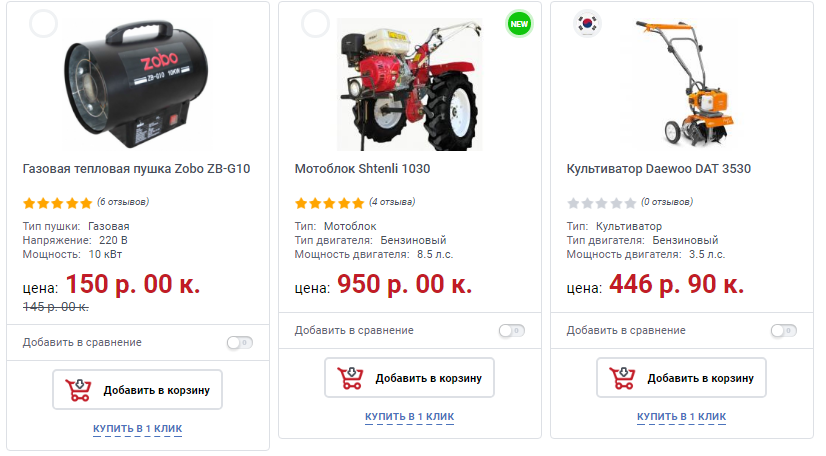The width and height of the screenshot is (826, 456).
Task: Add Zobo ZB-G10 heat gun to cart
Action: (137, 390)
